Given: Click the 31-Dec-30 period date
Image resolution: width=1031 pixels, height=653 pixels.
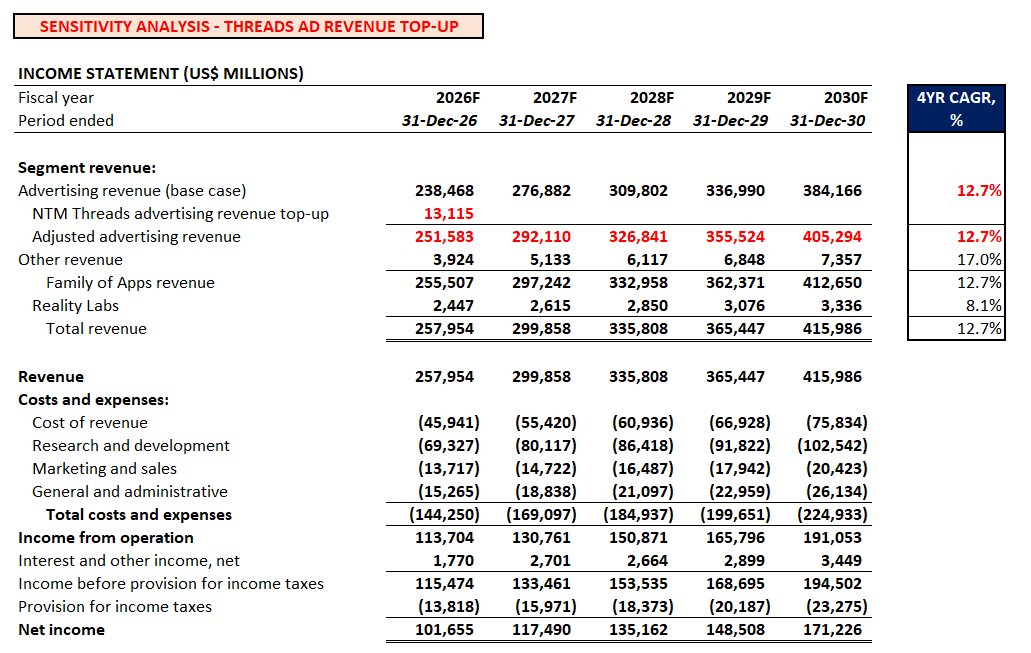Looking at the screenshot, I should [x=827, y=120].
